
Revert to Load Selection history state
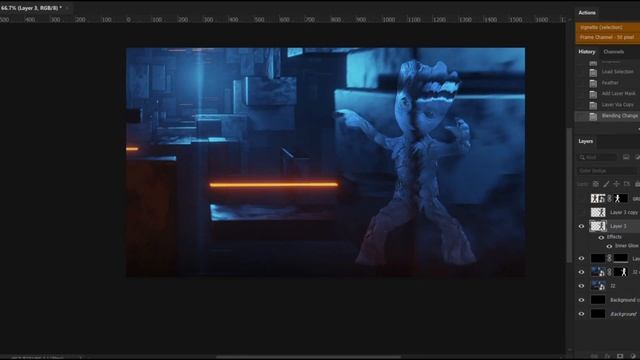tap(618, 72)
